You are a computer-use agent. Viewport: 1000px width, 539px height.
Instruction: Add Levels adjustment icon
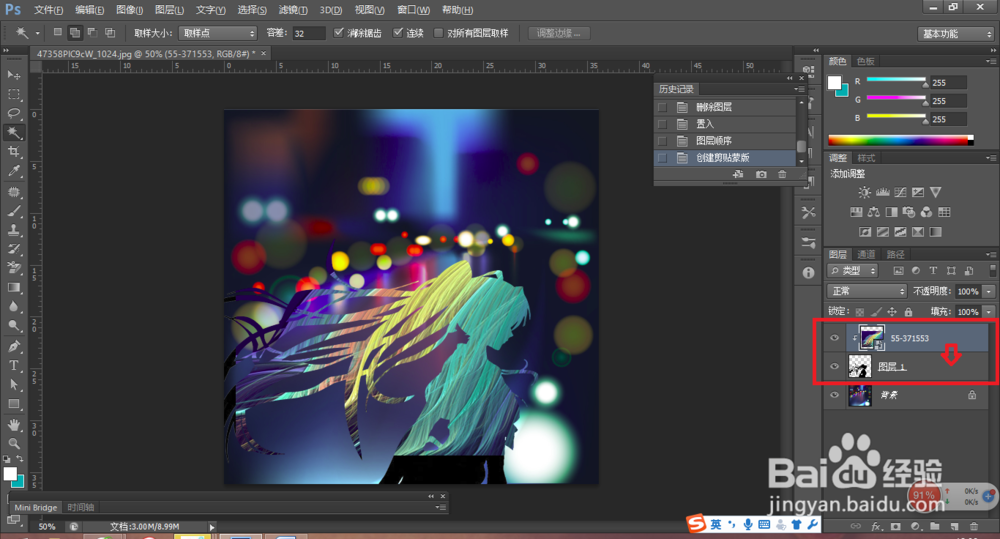point(883,192)
